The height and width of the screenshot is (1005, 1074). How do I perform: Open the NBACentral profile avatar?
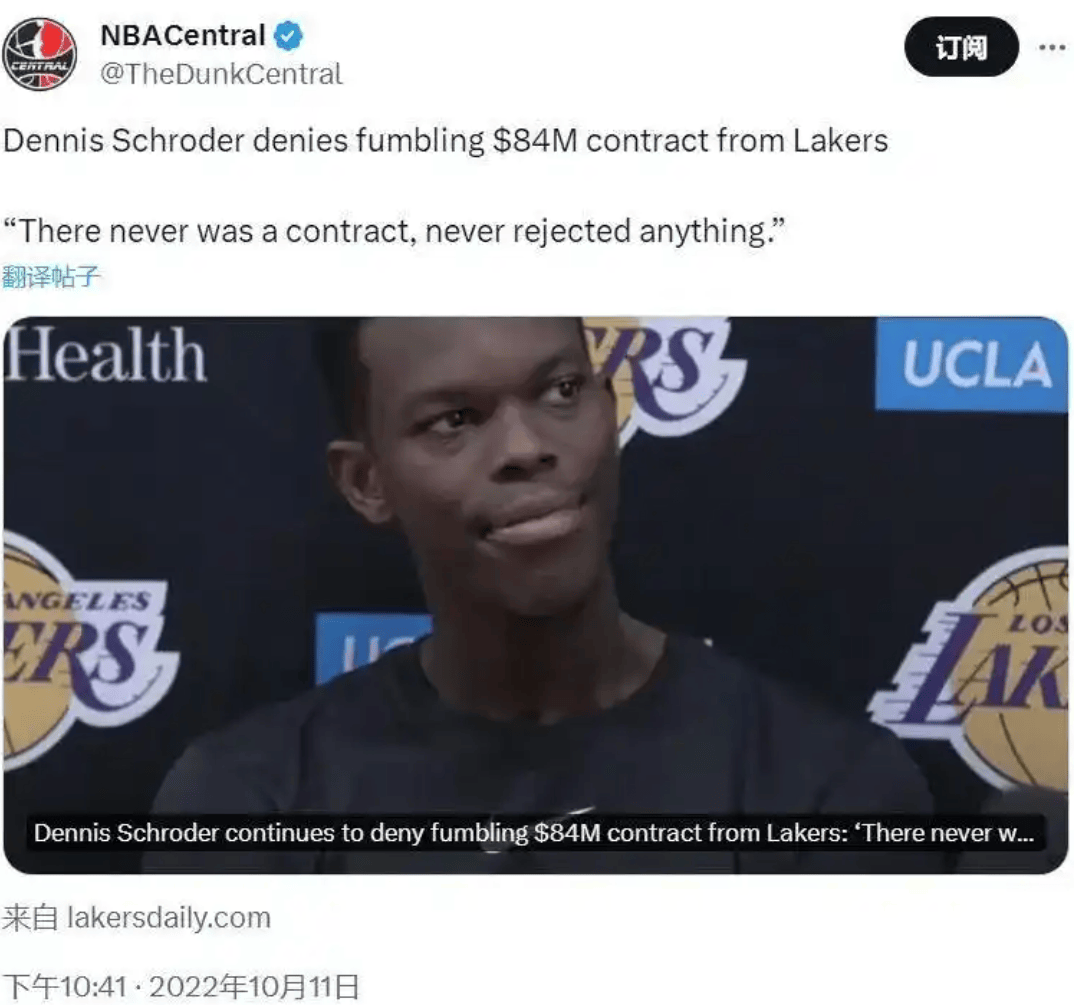point(40,54)
